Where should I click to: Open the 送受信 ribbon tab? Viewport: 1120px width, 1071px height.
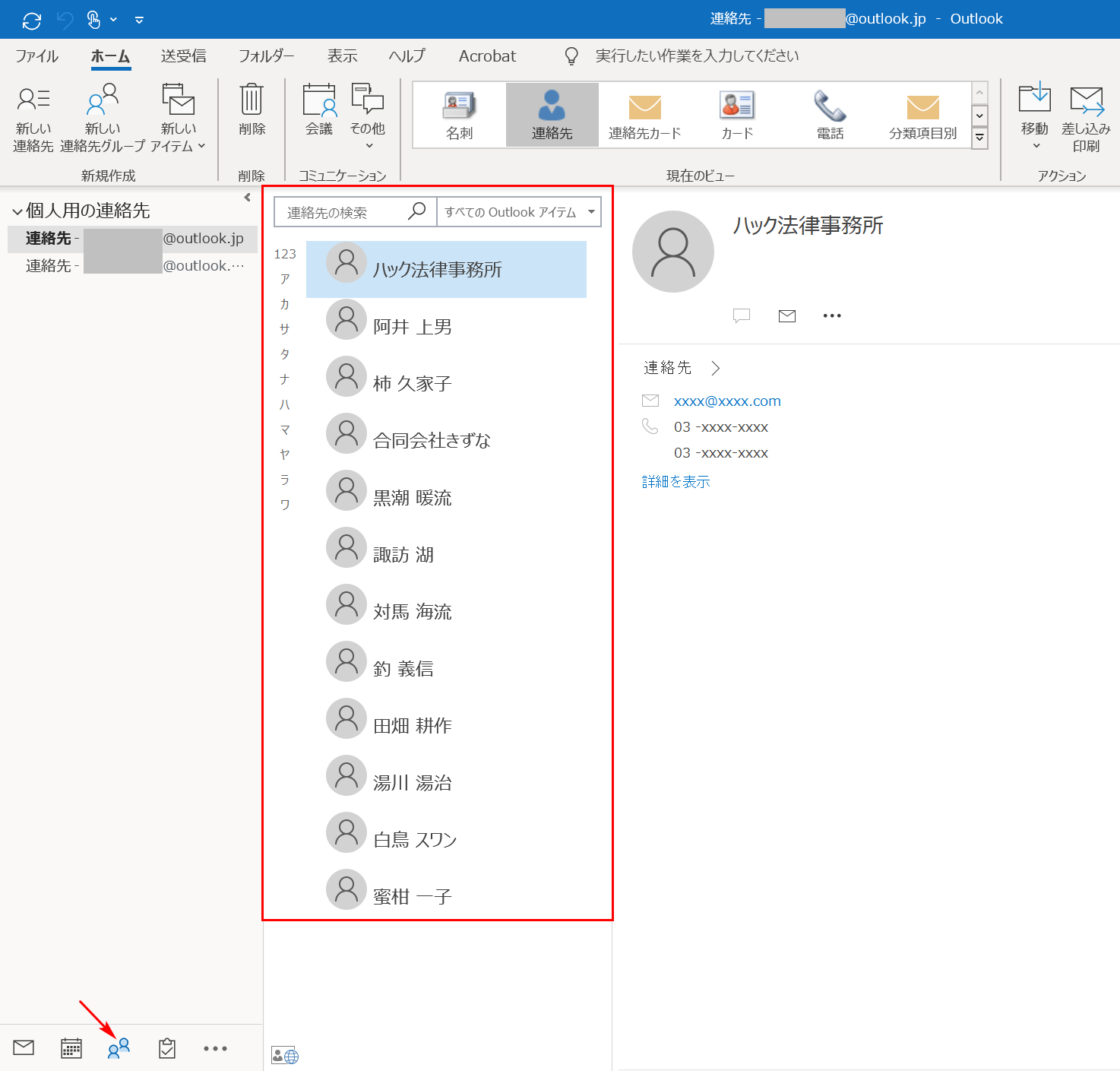(183, 55)
